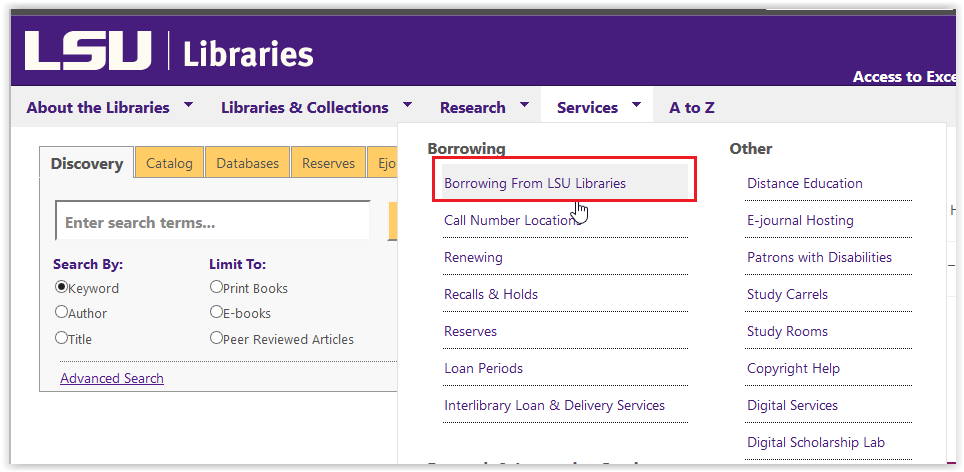Open the Study Rooms link
964x472 pixels.
(787, 331)
